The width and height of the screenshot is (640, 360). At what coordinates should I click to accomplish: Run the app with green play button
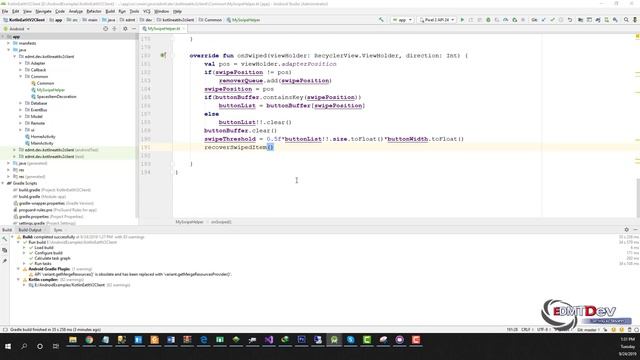[462, 20]
